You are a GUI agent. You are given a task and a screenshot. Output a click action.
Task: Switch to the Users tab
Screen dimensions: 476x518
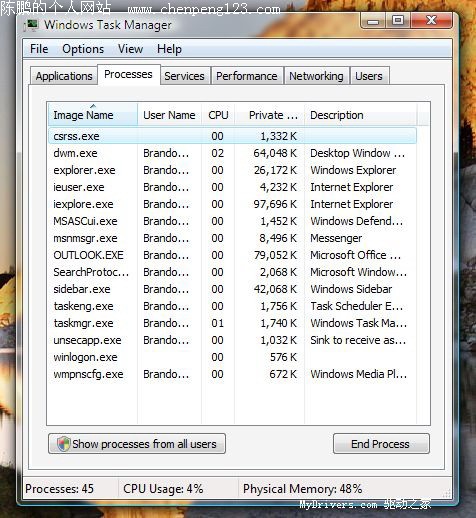point(369,76)
